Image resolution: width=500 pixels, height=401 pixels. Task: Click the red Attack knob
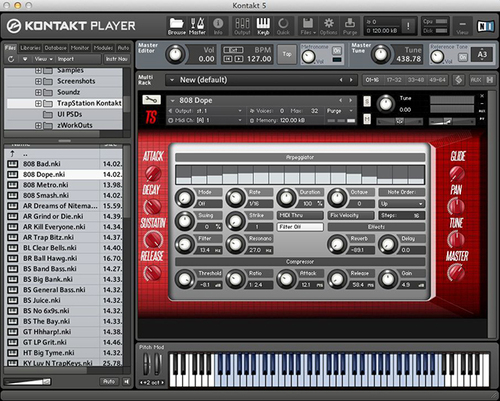click(153, 173)
